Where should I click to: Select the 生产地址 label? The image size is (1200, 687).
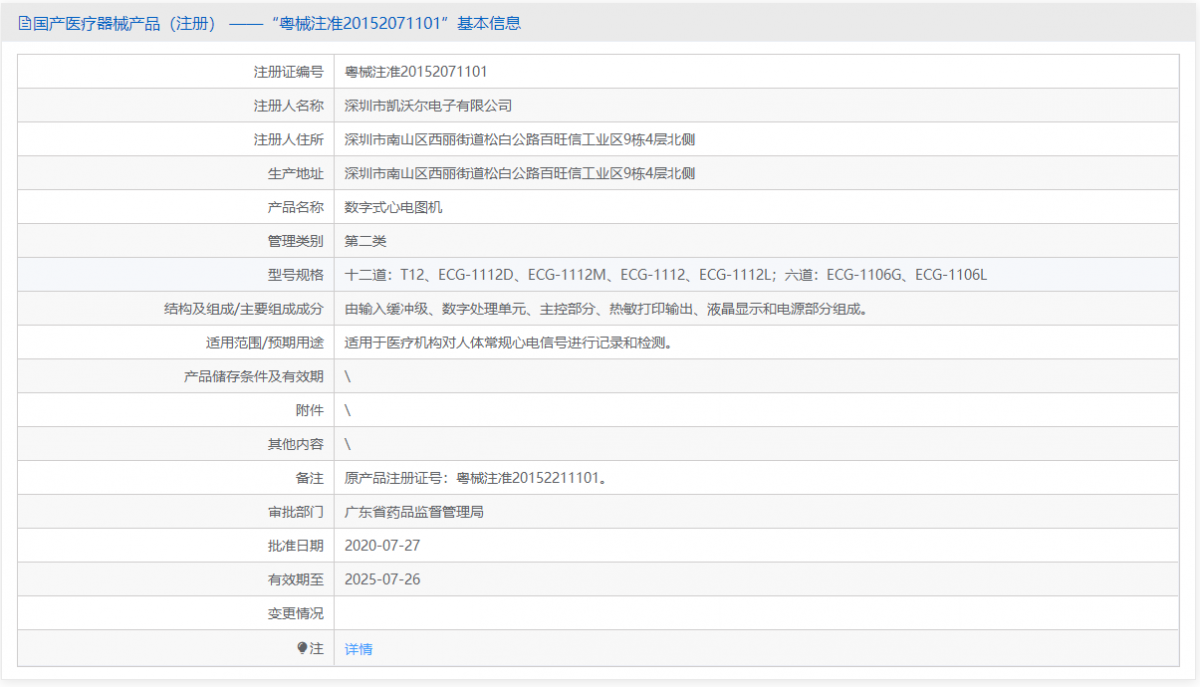coord(296,174)
